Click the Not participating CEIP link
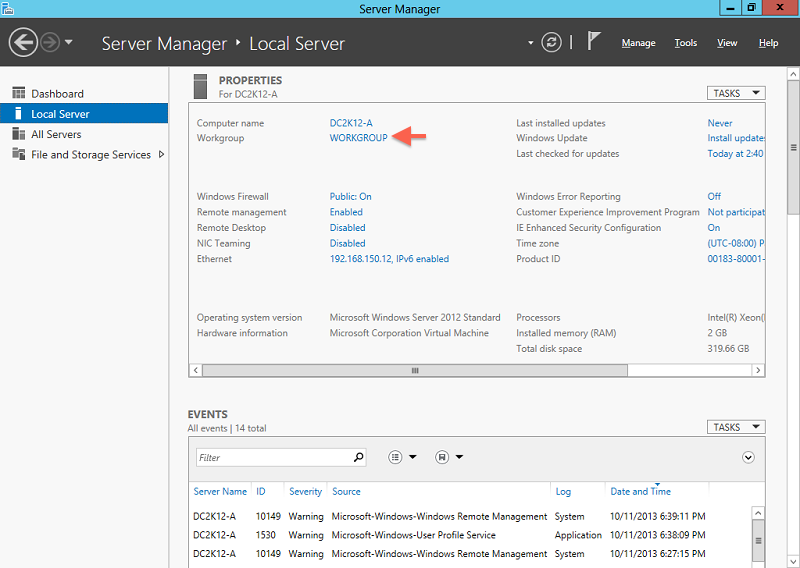This screenshot has height=568, width=800. 736,212
